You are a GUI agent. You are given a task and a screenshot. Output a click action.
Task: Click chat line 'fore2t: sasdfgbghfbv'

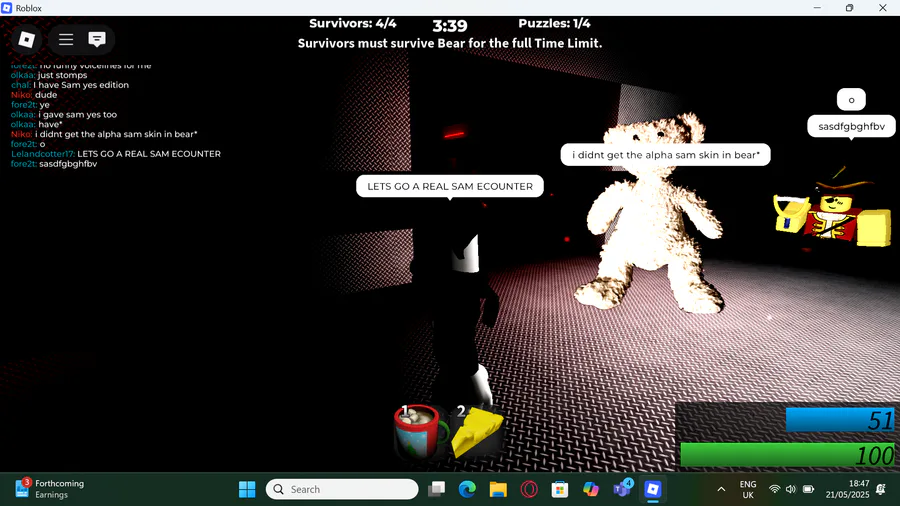[54, 164]
